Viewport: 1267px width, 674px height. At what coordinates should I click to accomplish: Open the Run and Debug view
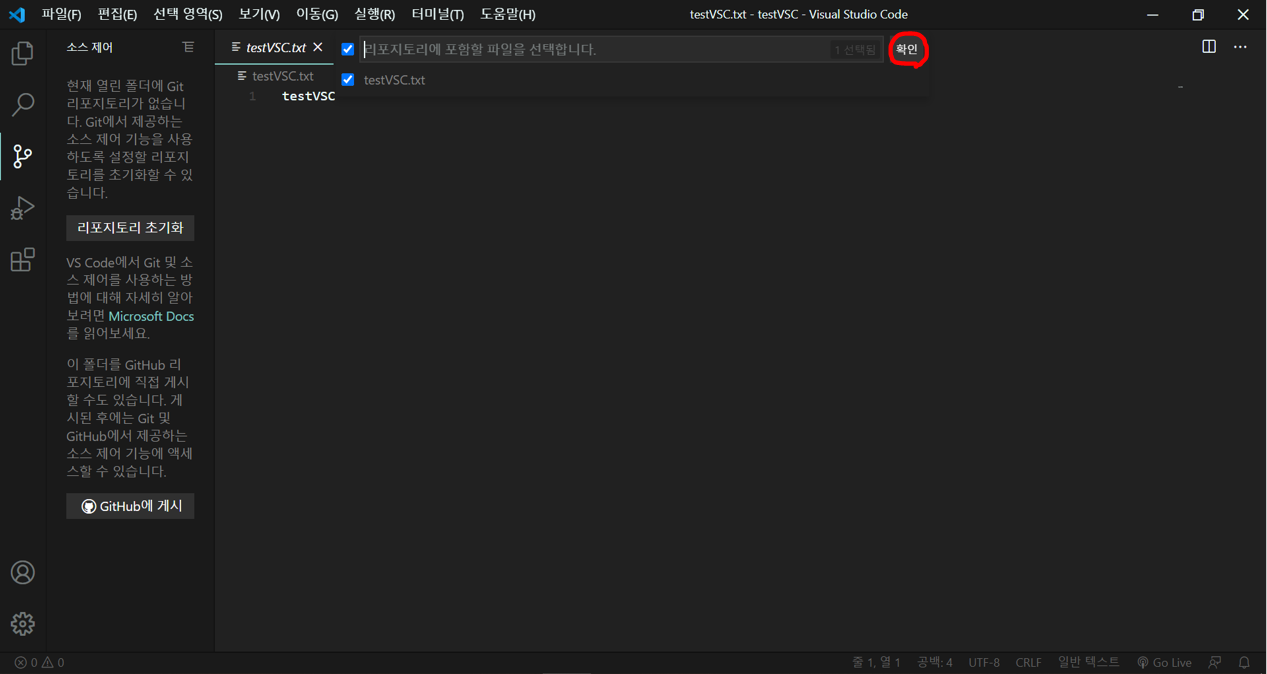[22, 208]
